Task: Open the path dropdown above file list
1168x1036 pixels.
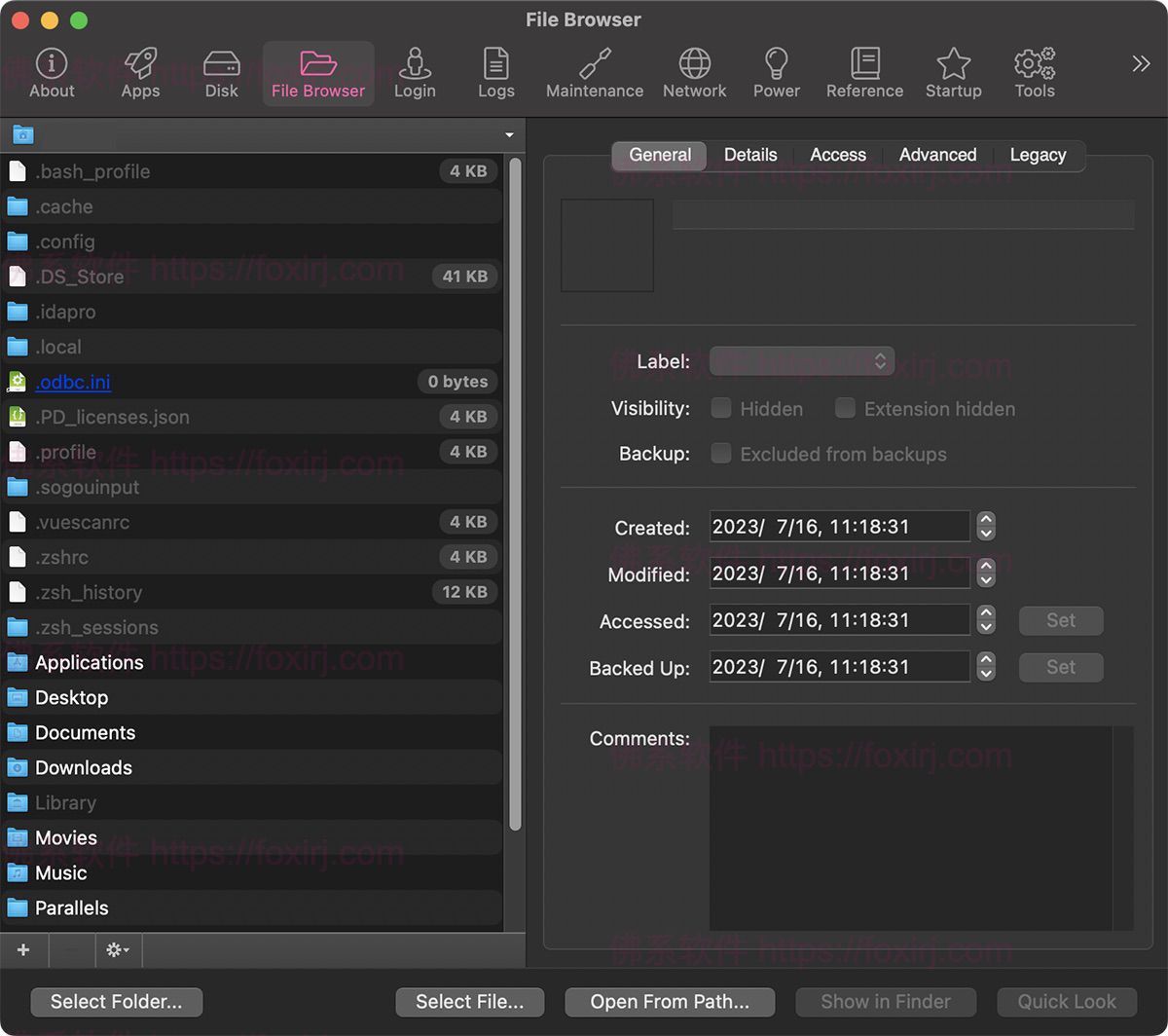Action: pyautogui.click(x=508, y=134)
